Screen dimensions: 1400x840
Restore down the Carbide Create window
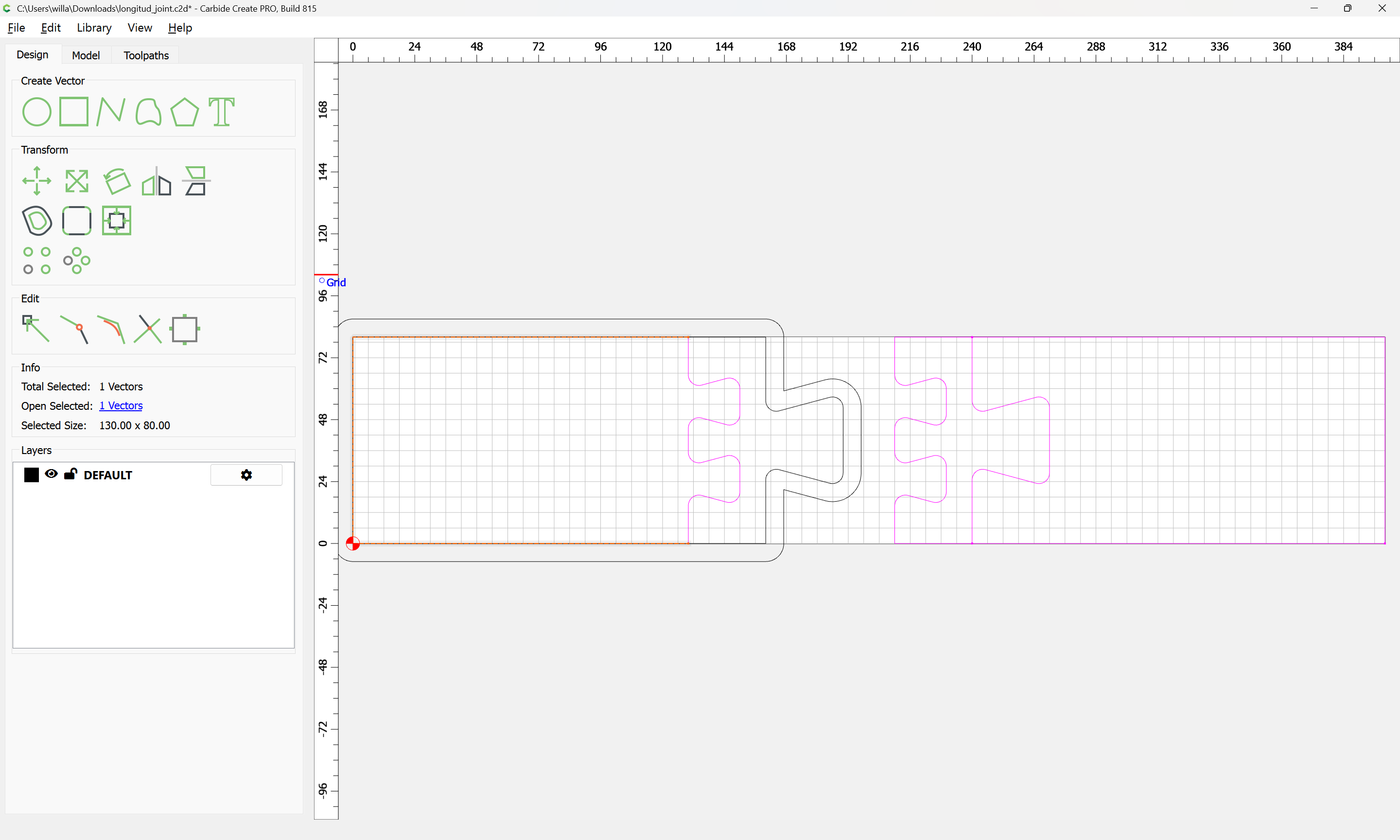tap(1347, 8)
